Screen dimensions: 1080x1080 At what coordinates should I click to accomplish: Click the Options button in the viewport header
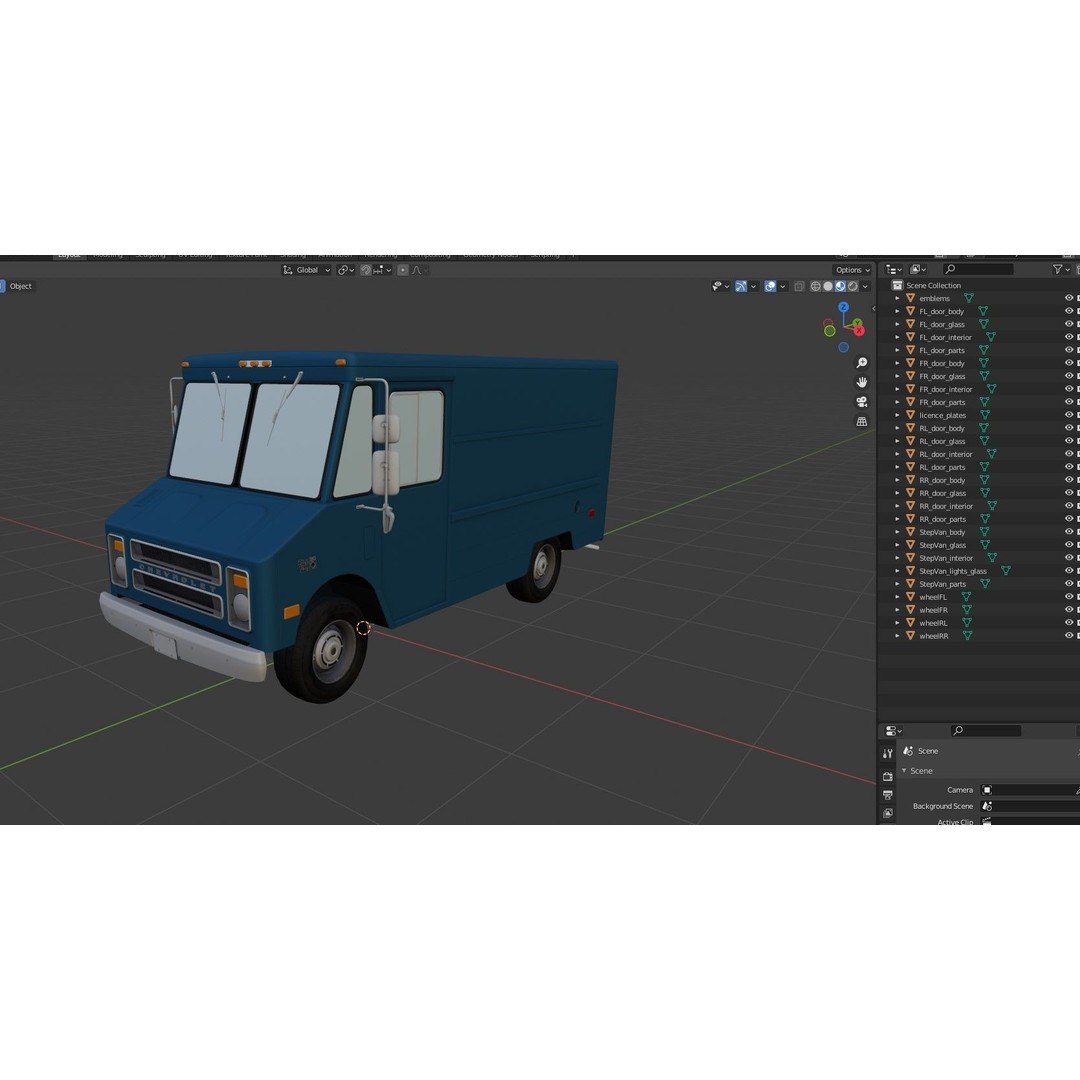(851, 269)
